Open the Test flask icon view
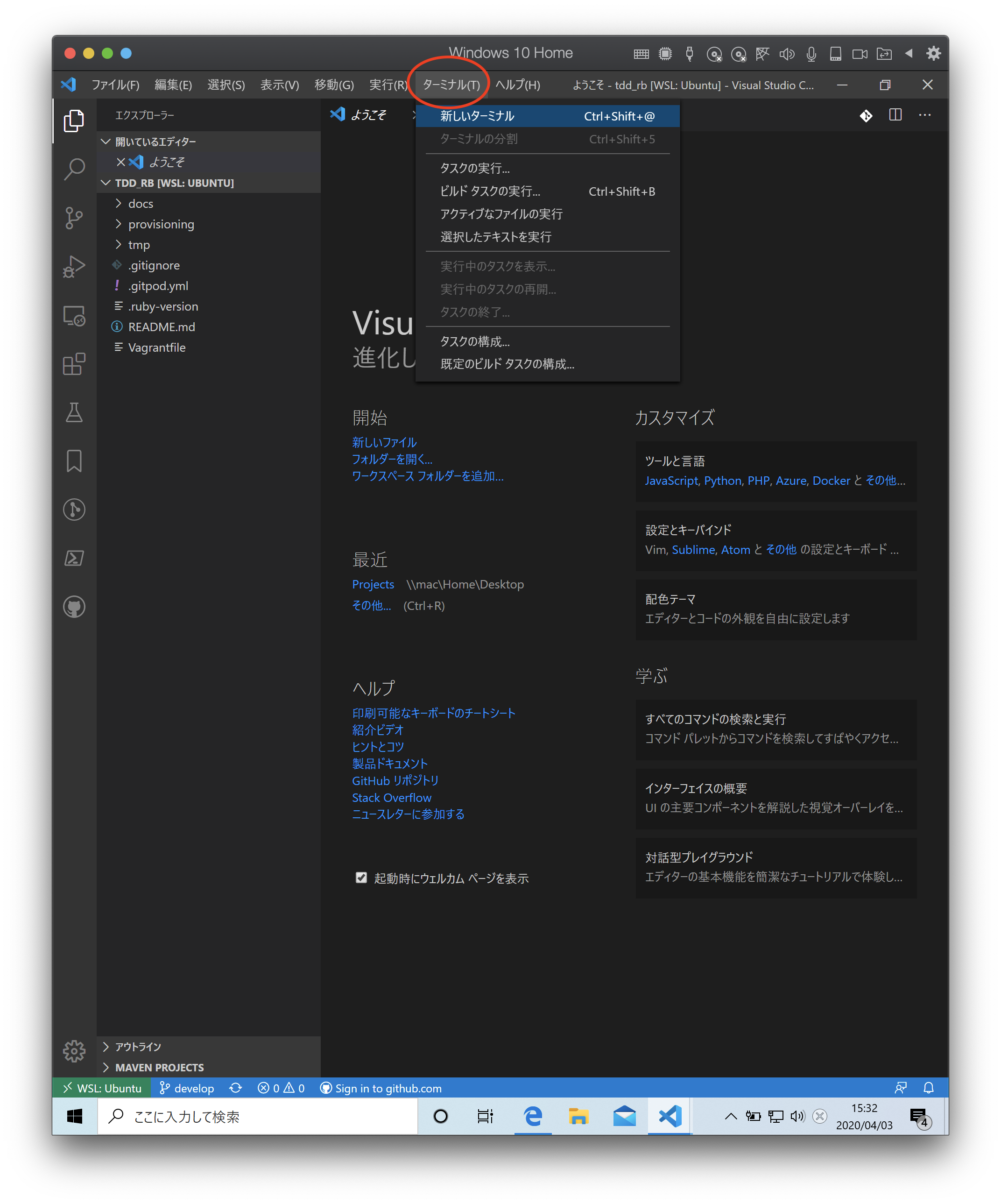1001x1204 pixels. click(x=74, y=412)
